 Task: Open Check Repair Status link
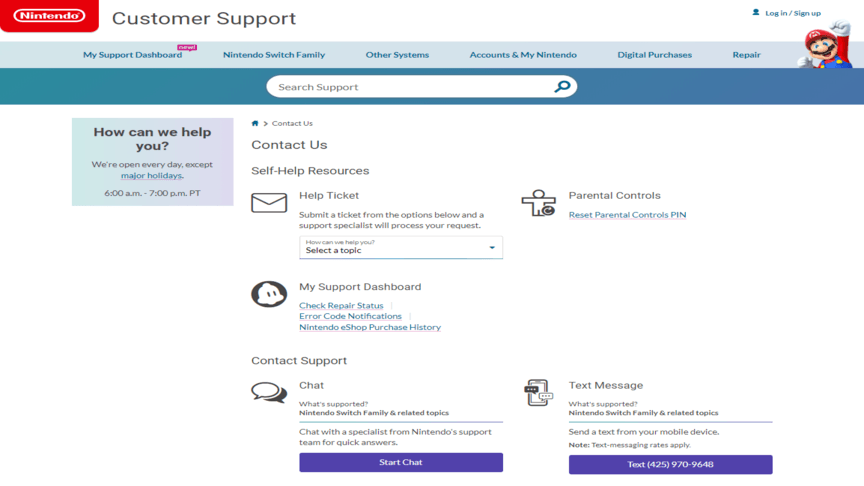point(341,305)
